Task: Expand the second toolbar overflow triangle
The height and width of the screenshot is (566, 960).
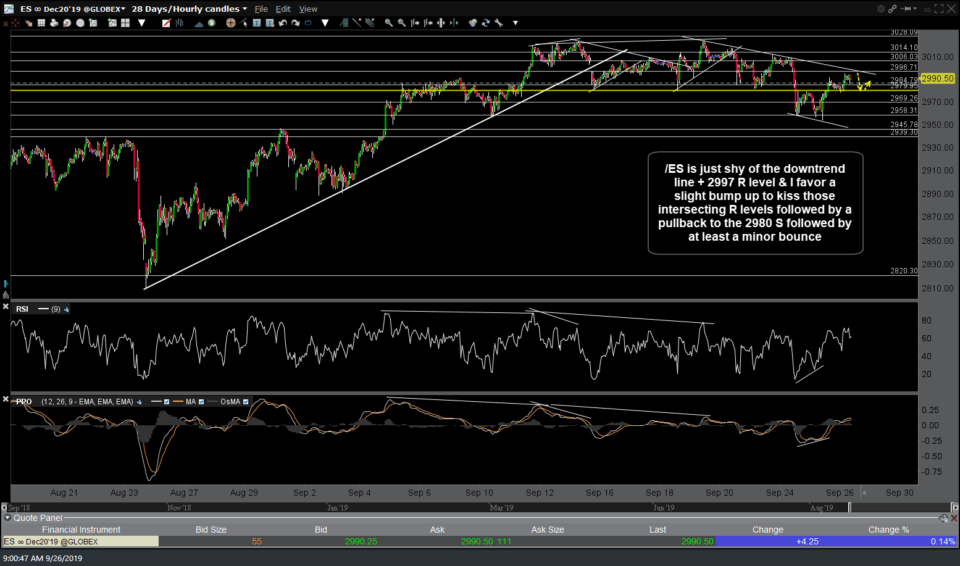Action: click(x=325, y=23)
